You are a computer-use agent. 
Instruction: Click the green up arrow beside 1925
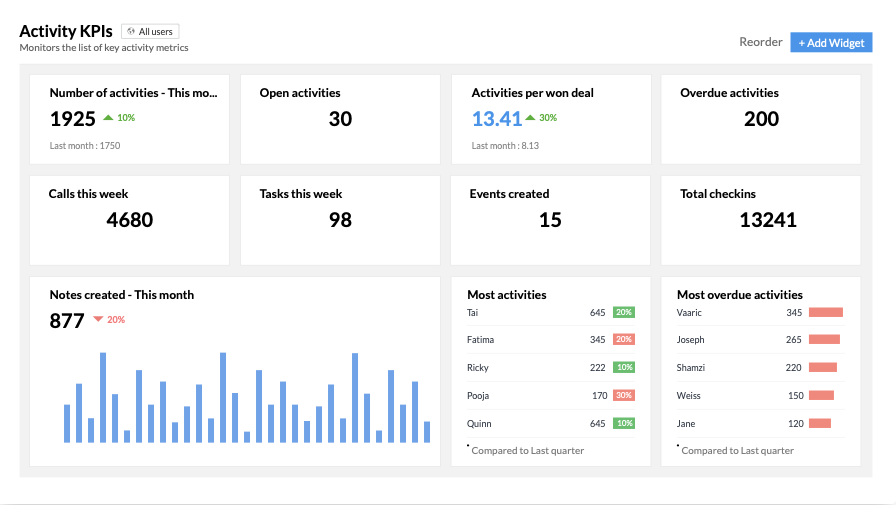(x=108, y=118)
